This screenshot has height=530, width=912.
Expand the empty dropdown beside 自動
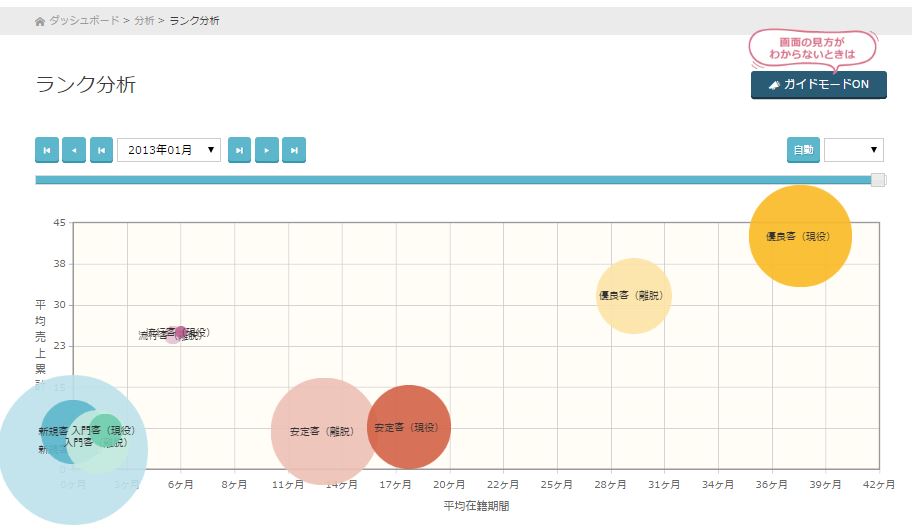853,150
